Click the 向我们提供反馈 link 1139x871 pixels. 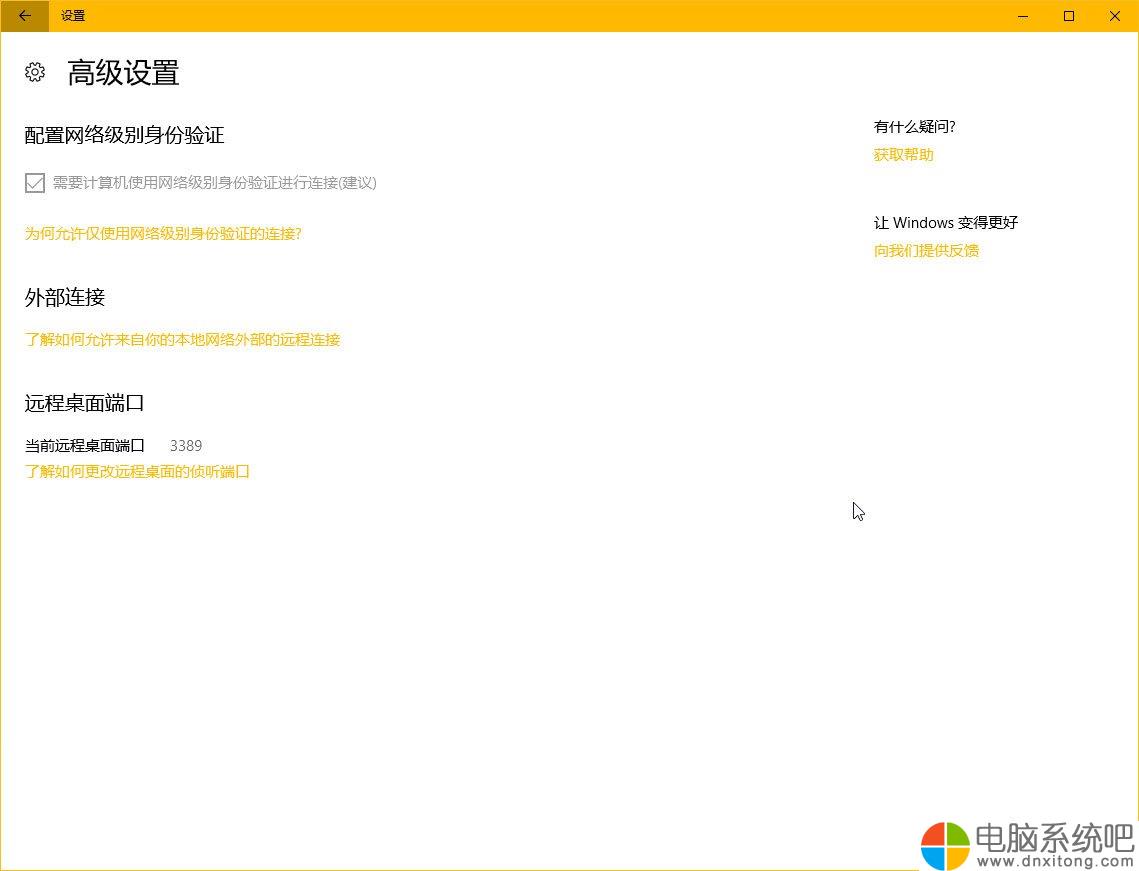tap(926, 251)
